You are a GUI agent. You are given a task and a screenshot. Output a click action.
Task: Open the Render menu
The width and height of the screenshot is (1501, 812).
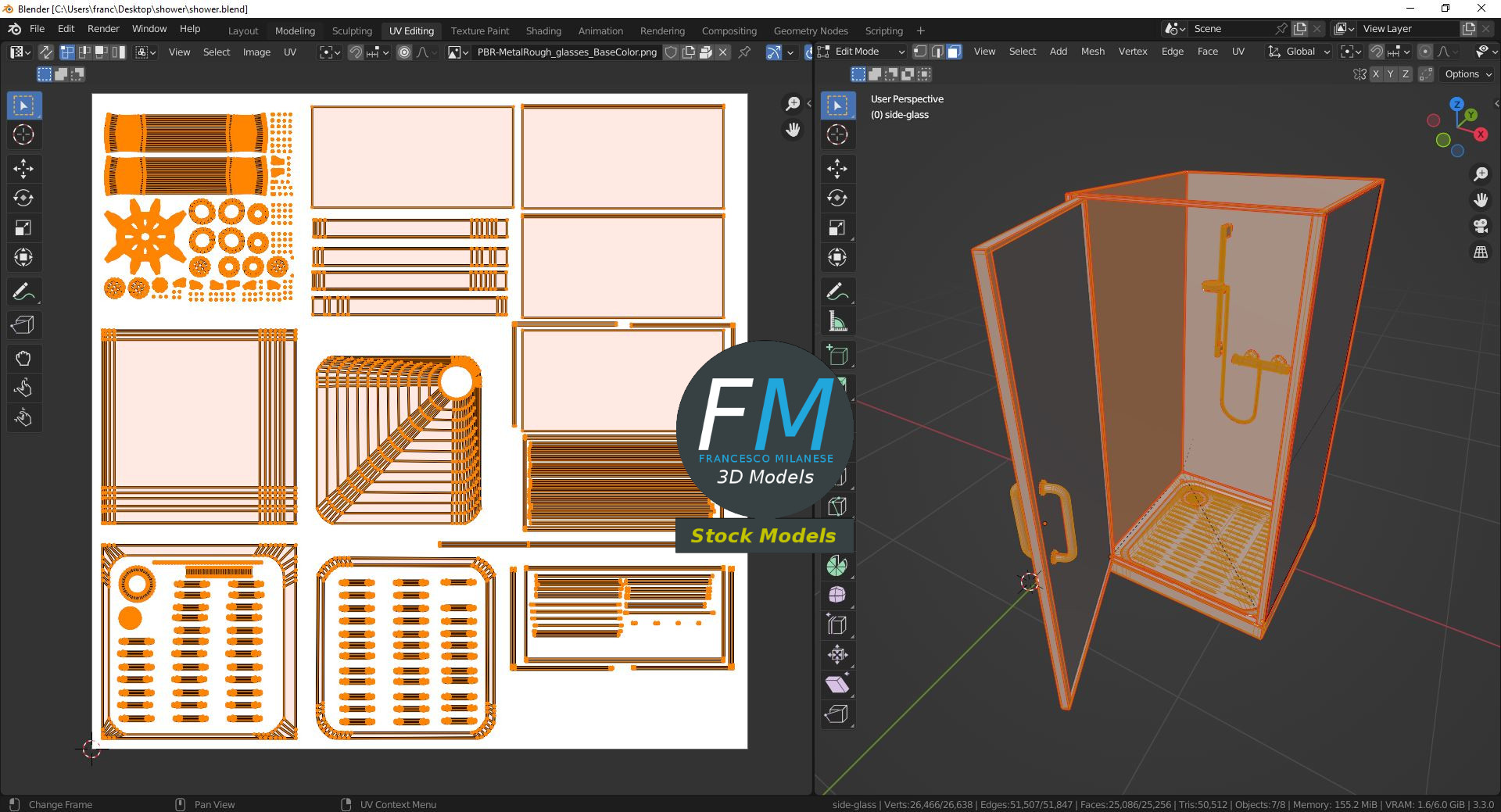(103, 29)
